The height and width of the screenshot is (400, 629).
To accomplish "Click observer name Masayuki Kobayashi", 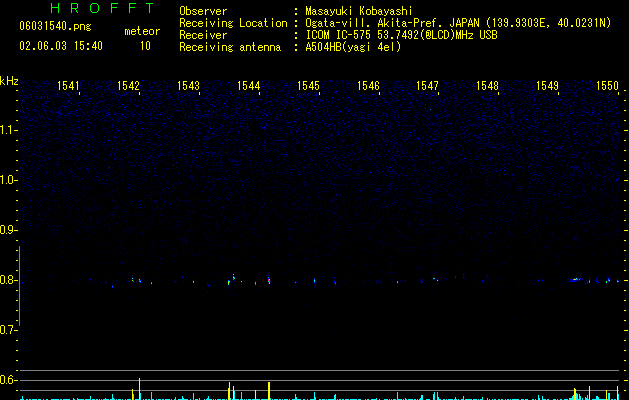I will click(359, 11).
